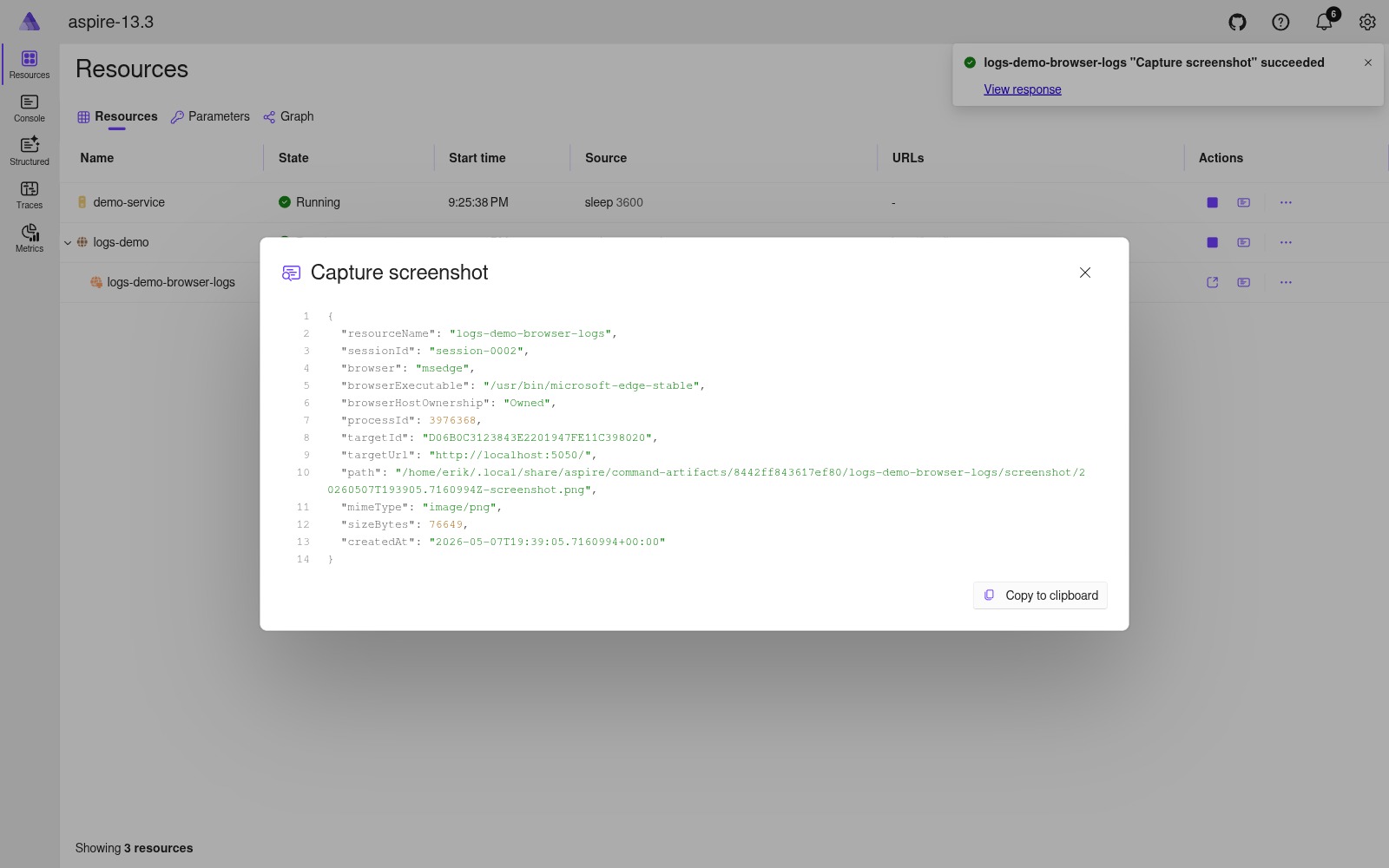Switch to the Graph tab
Viewport: 1389px width, 868px height.
[x=288, y=116]
